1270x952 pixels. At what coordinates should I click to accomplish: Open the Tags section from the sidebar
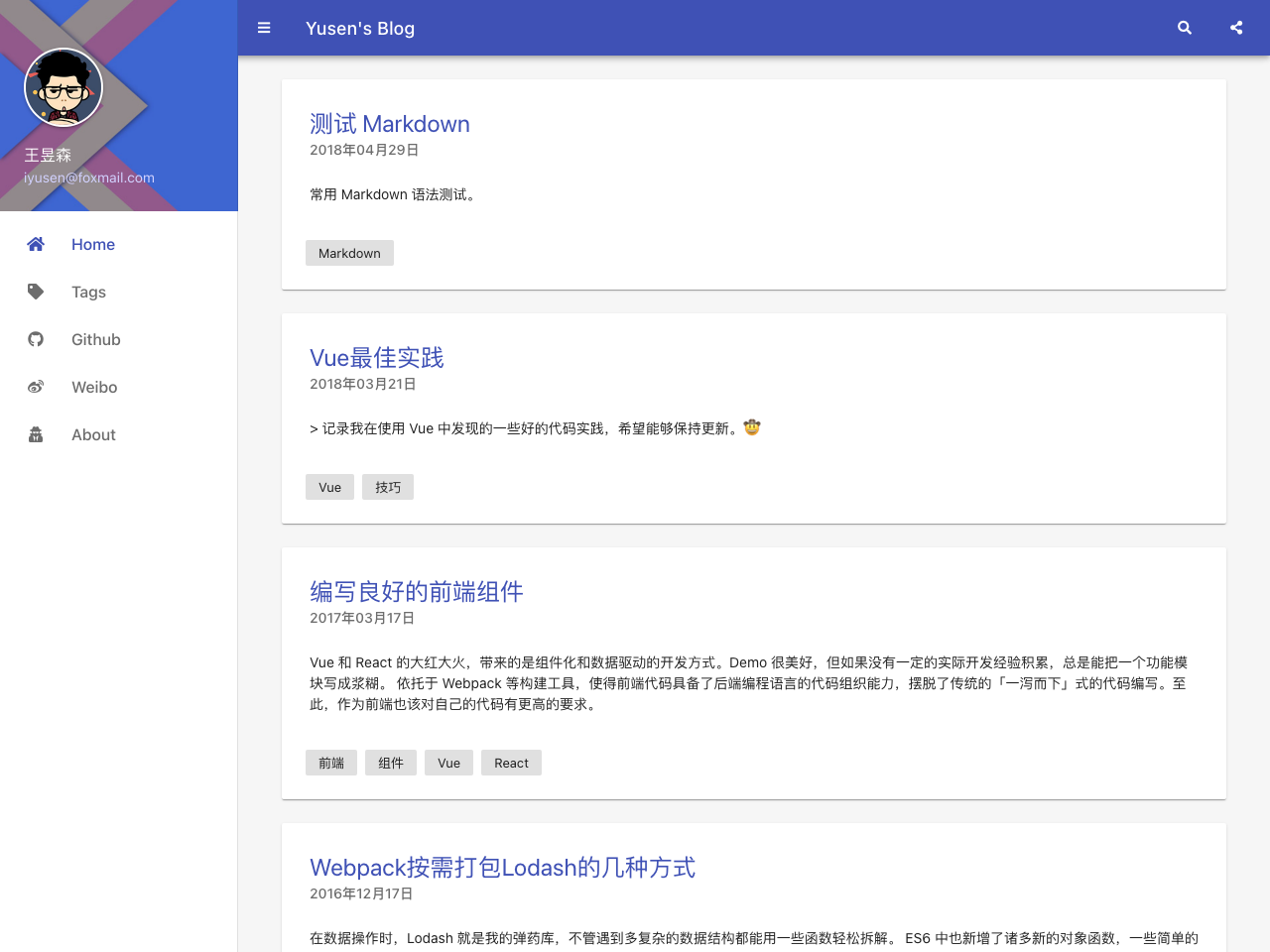coord(88,292)
